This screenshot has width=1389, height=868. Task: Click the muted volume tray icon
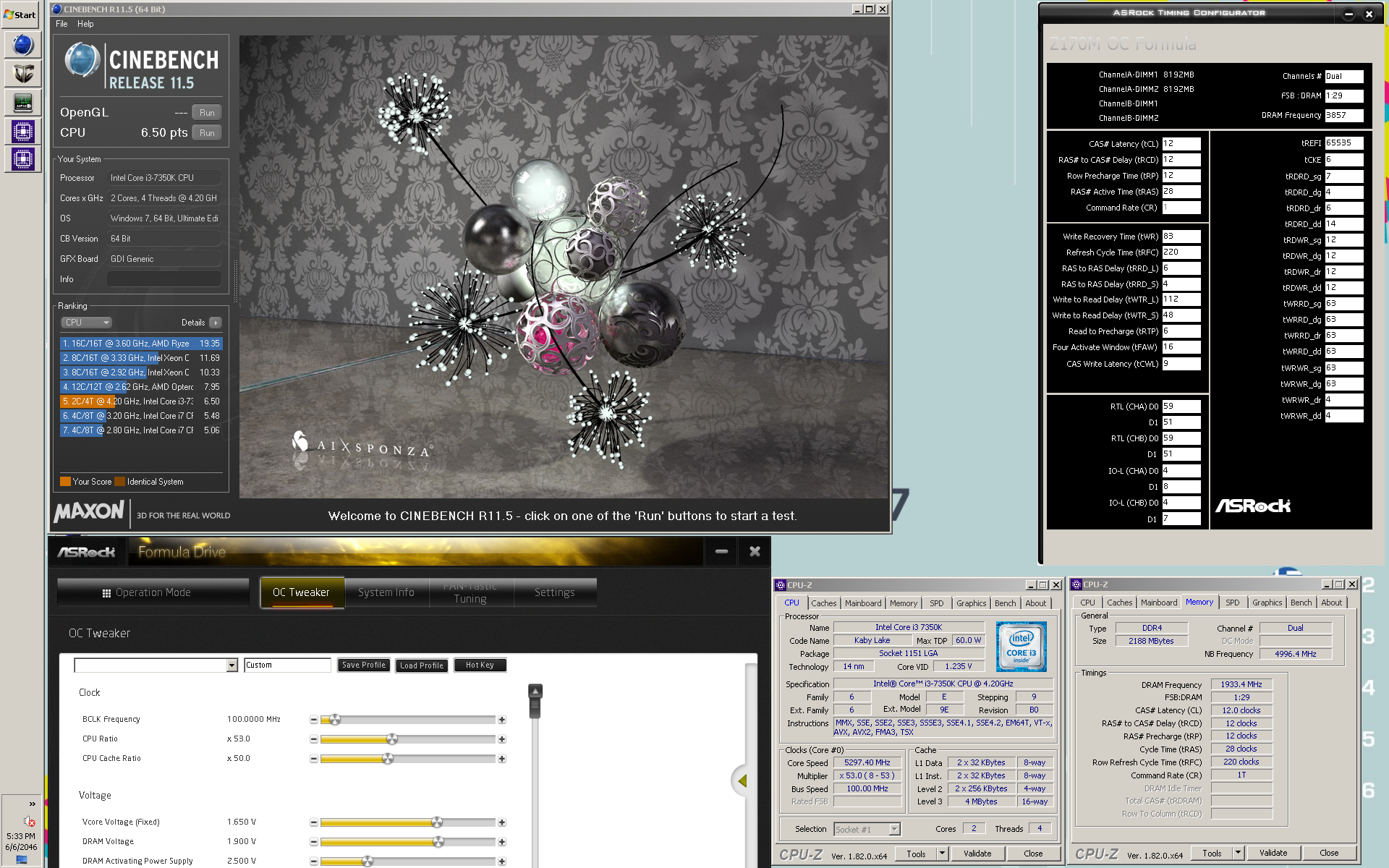pyautogui.click(x=30, y=821)
